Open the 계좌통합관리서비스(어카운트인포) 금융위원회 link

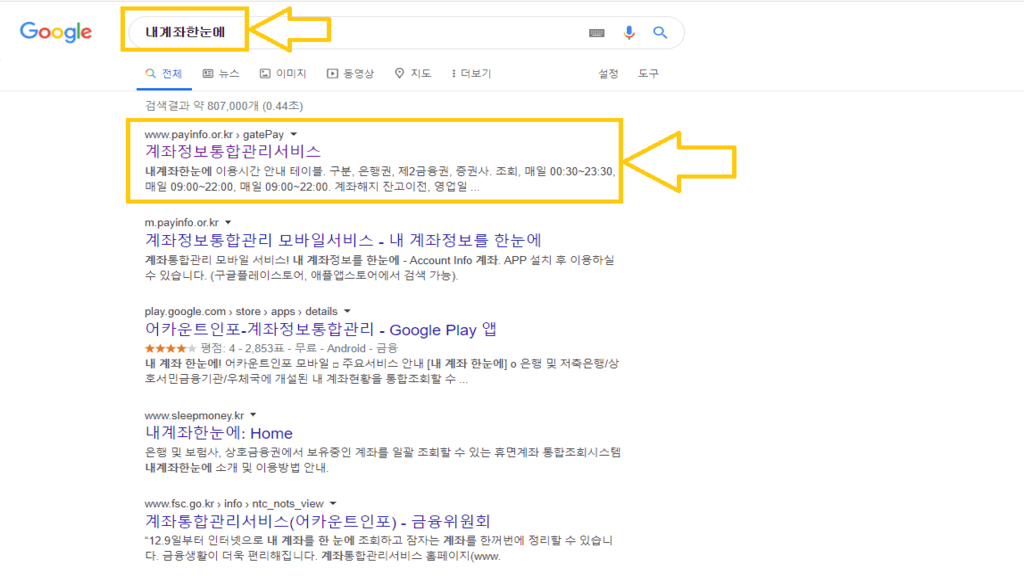(317, 521)
